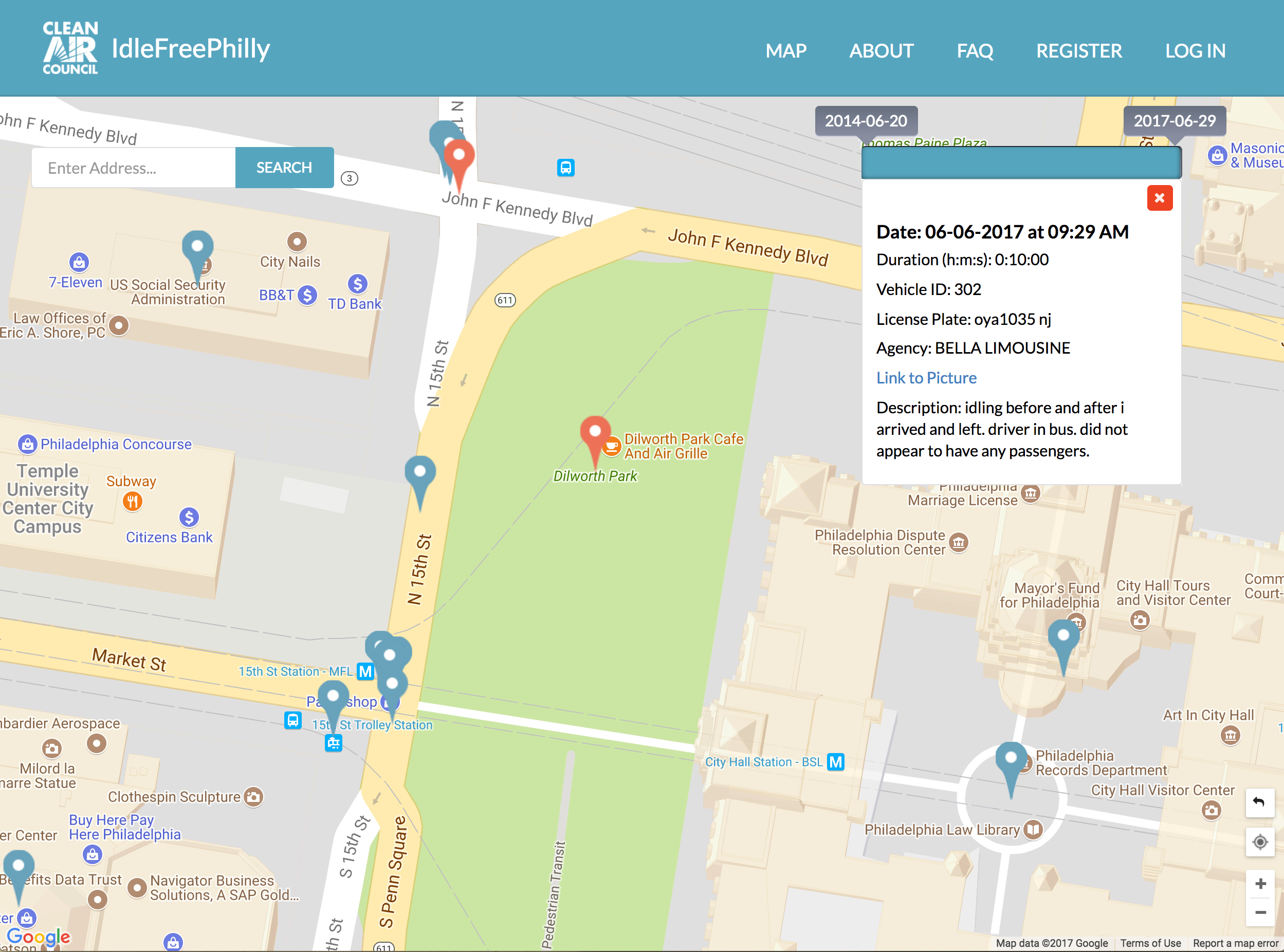
Task: Open the ABOUT page
Action: tap(881, 51)
